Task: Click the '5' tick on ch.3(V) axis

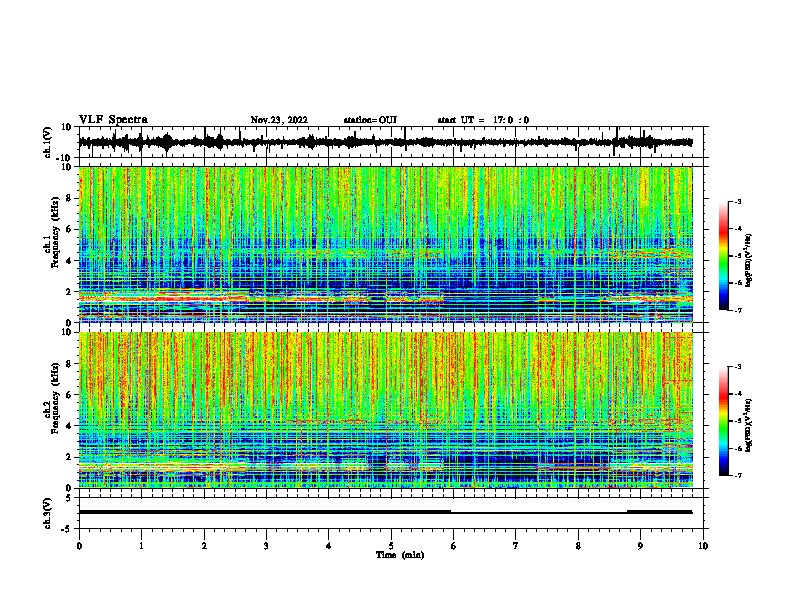Action: pyautogui.click(x=70, y=498)
